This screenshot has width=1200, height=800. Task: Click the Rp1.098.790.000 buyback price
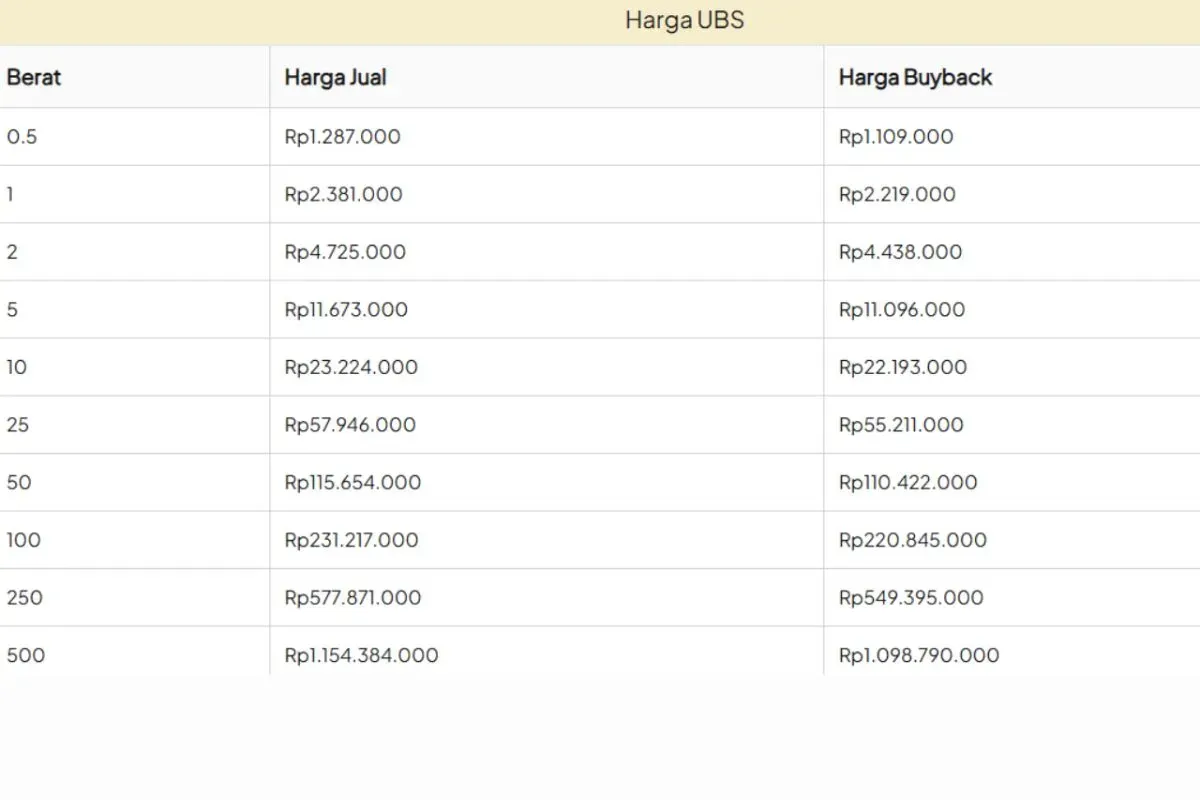point(919,656)
